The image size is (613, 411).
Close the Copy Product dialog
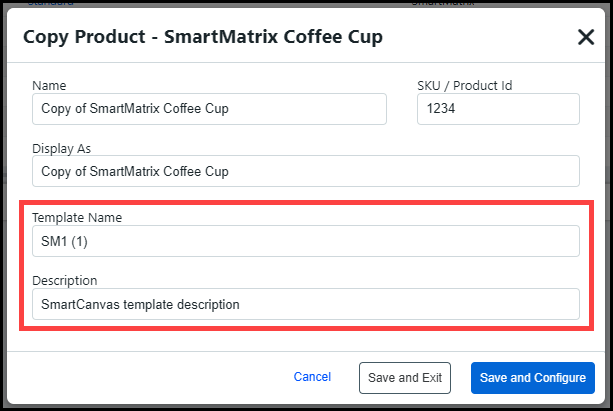click(x=586, y=38)
